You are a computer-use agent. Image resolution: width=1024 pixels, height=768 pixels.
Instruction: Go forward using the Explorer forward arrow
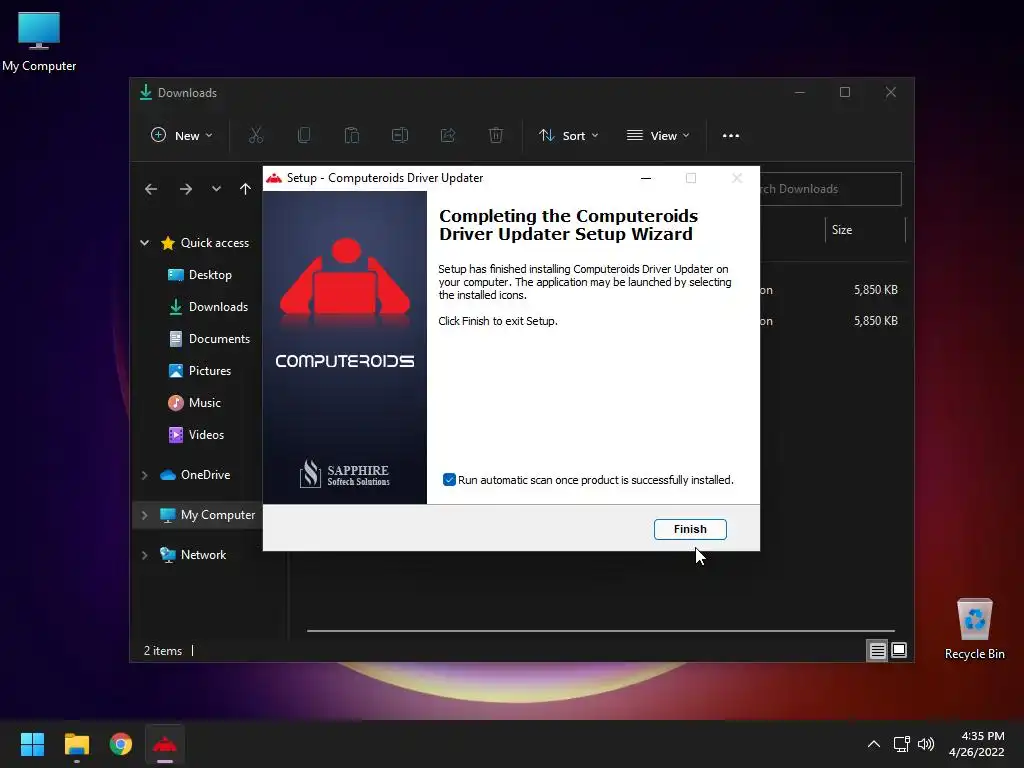click(x=186, y=189)
